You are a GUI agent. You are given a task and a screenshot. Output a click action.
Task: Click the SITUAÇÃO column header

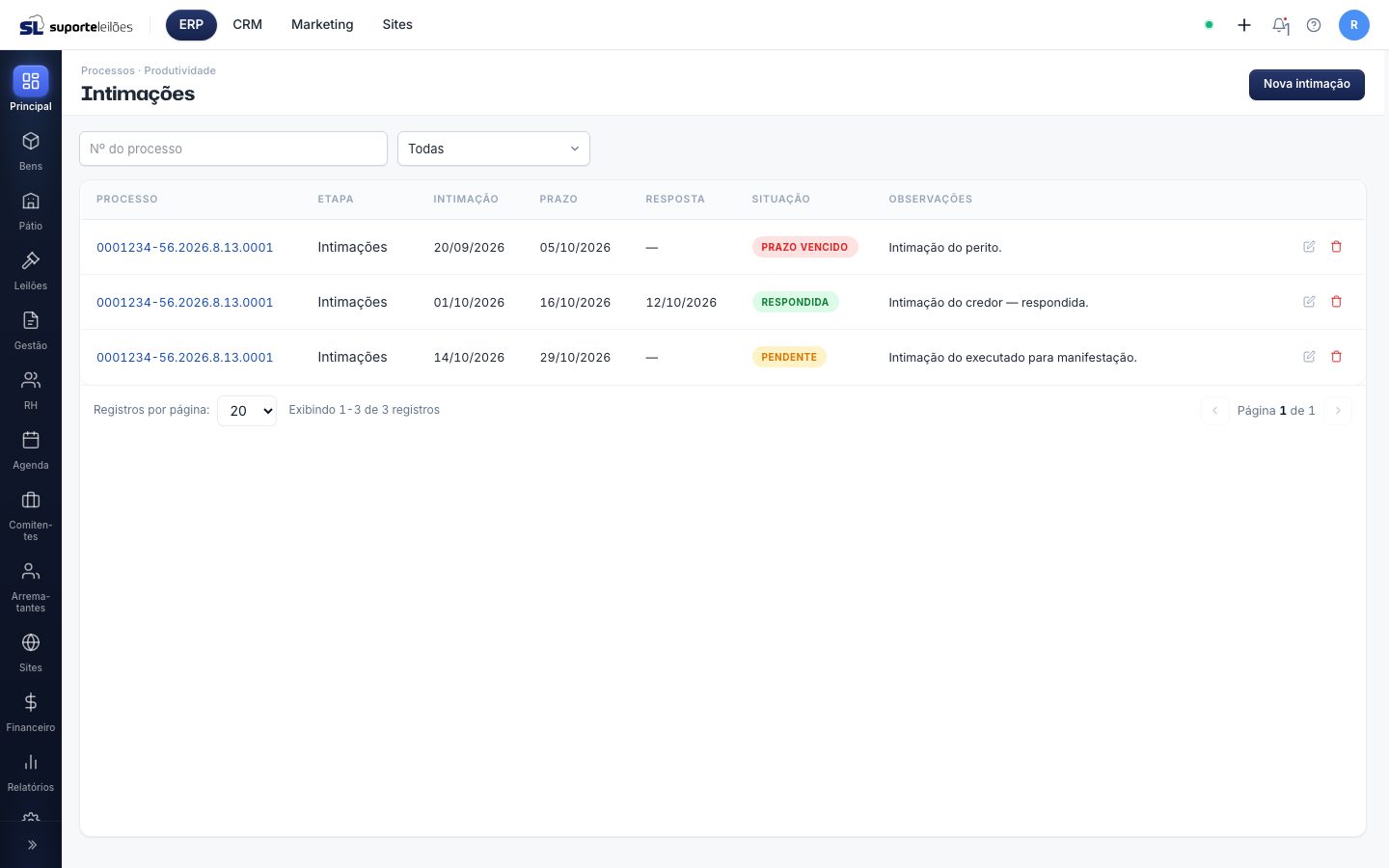781,200
